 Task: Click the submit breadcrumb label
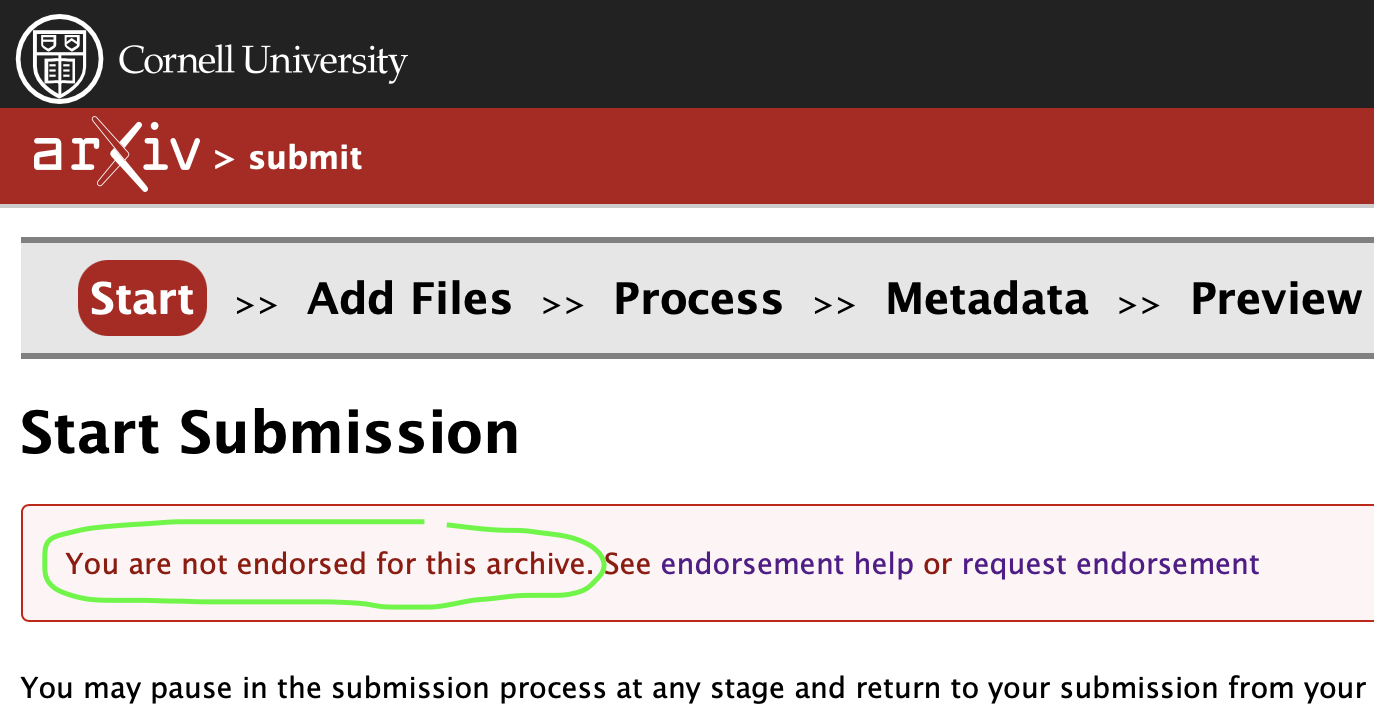coord(305,158)
